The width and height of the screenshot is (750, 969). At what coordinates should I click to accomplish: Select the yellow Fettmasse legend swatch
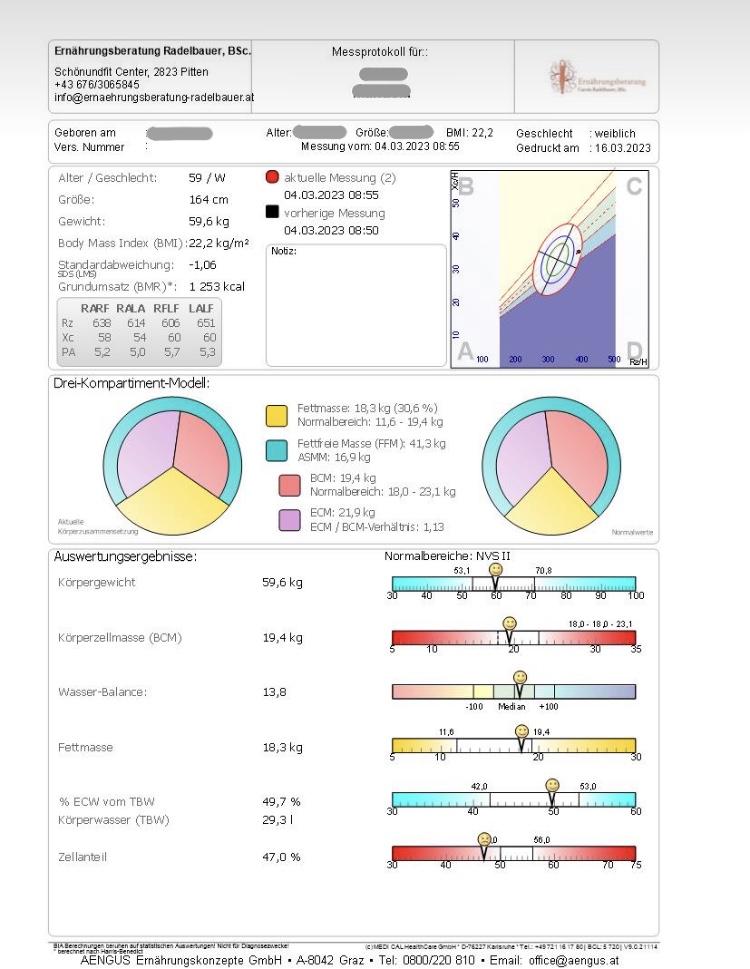coord(277,415)
